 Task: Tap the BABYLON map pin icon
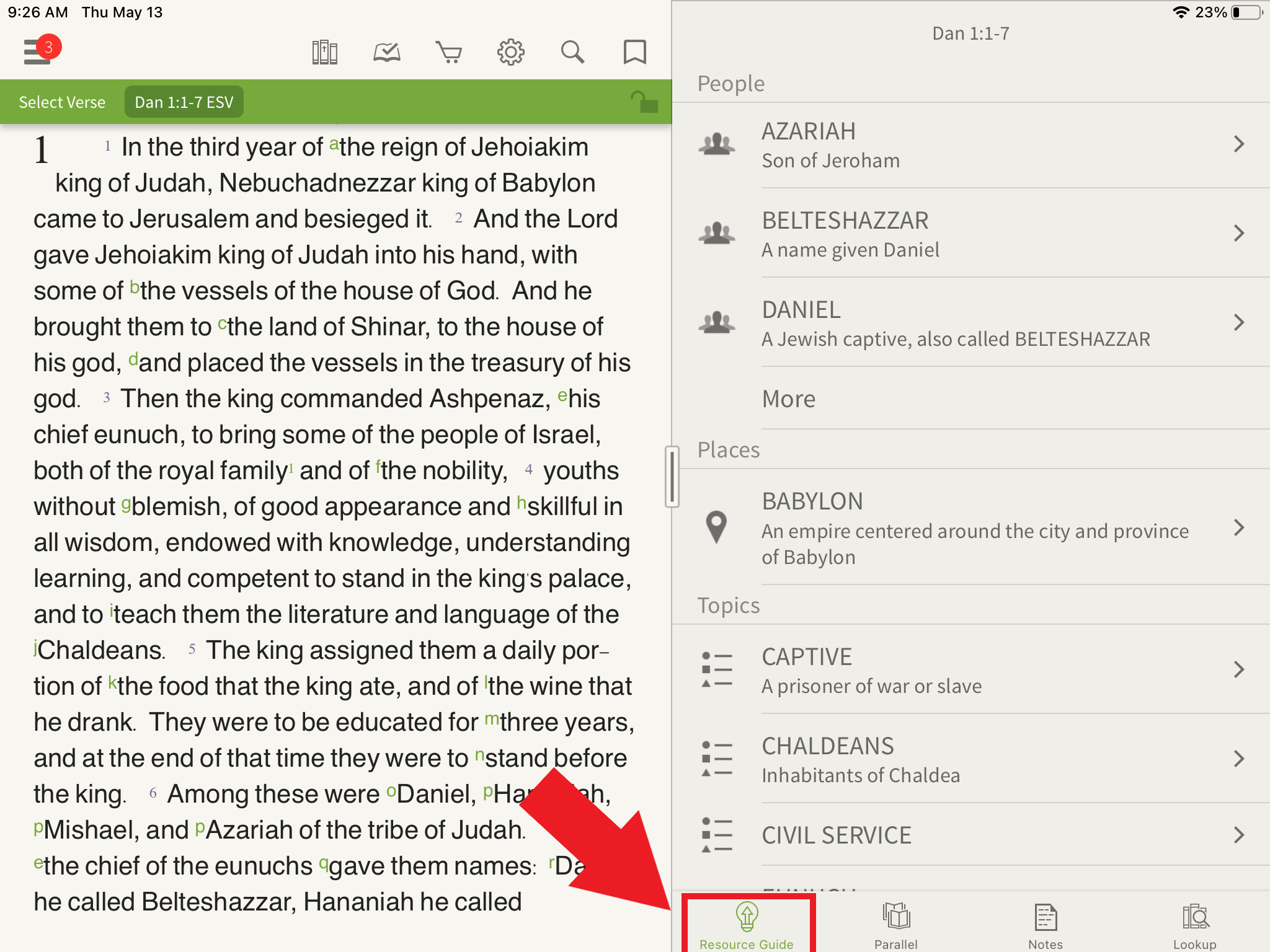click(x=716, y=527)
